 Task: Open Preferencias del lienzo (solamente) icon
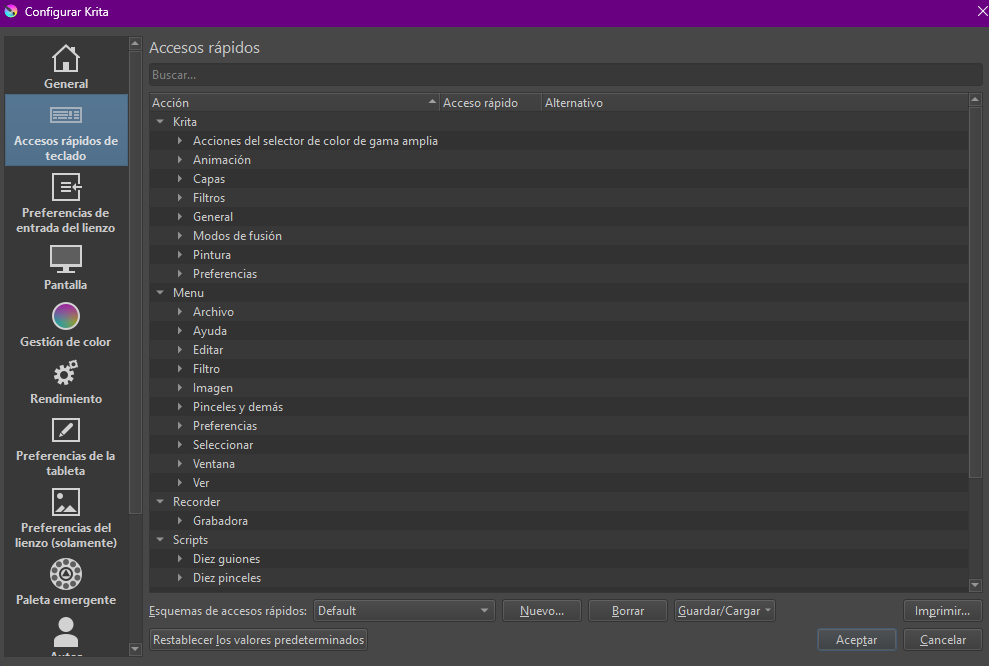pyautogui.click(x=66, y=502)
